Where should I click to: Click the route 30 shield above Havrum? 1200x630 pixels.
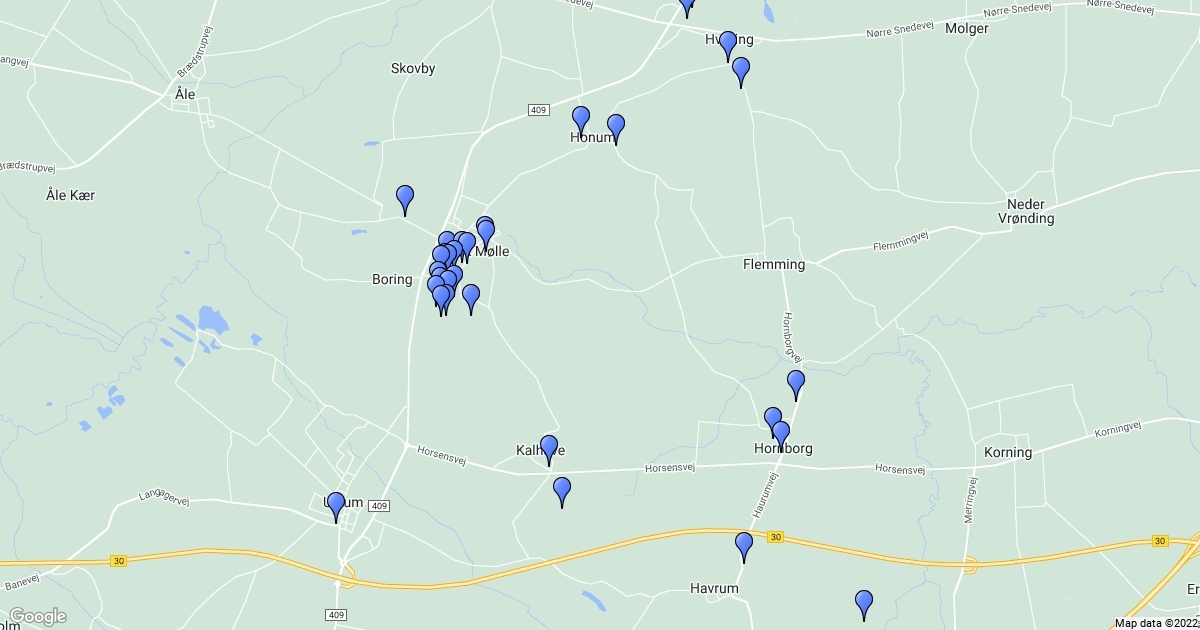tap(775, 538)
